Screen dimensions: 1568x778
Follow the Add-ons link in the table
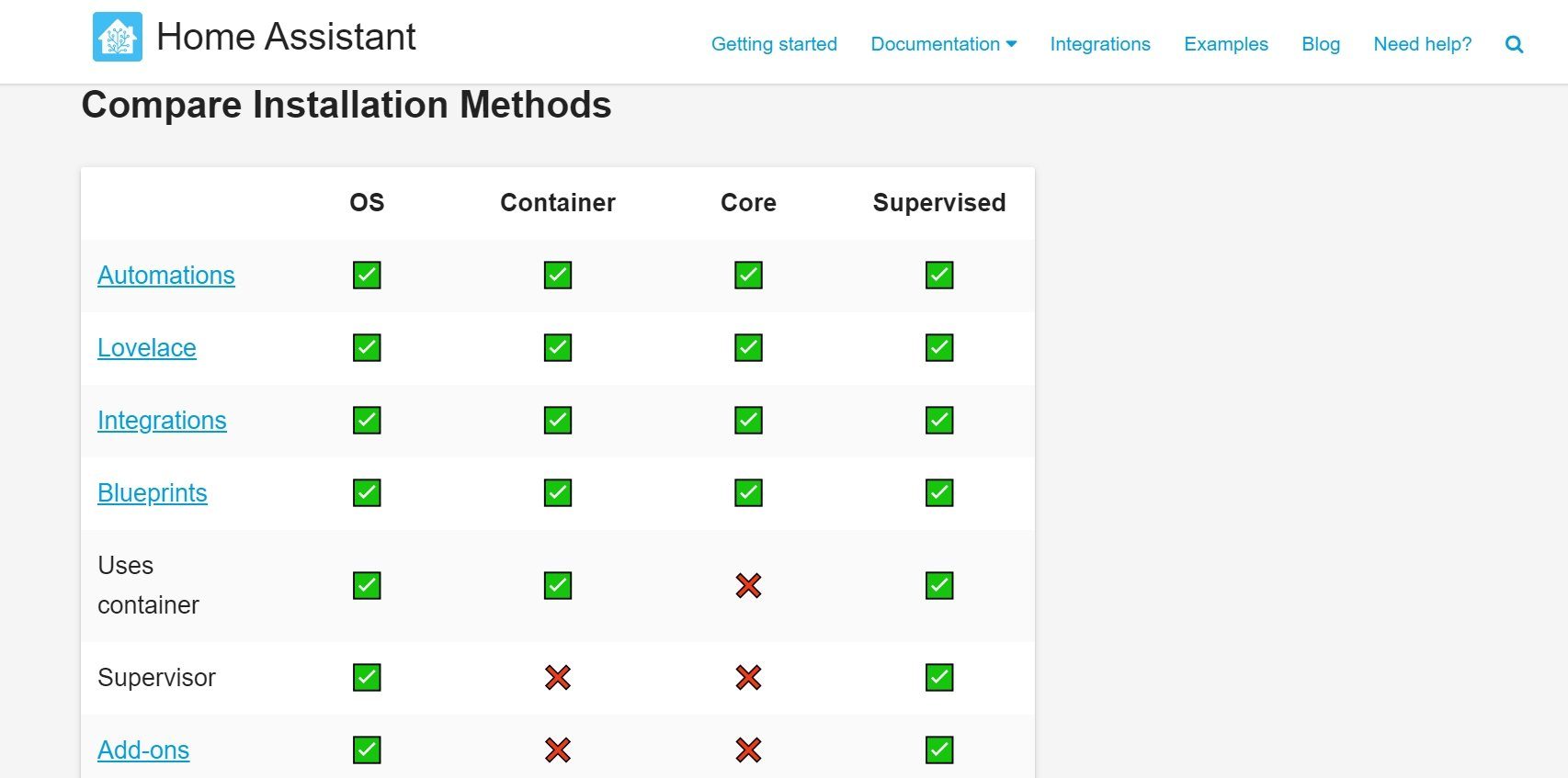[143, 750]
